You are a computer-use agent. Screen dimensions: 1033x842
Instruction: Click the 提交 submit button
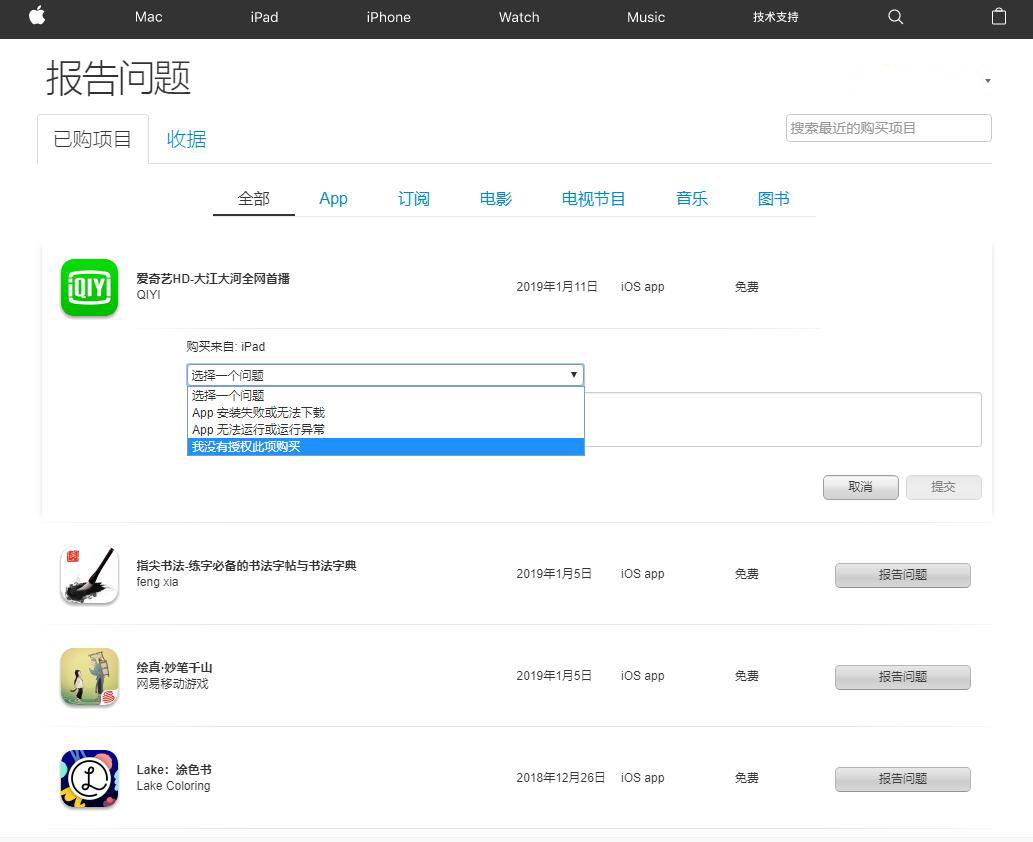click(x=943, y=487)
